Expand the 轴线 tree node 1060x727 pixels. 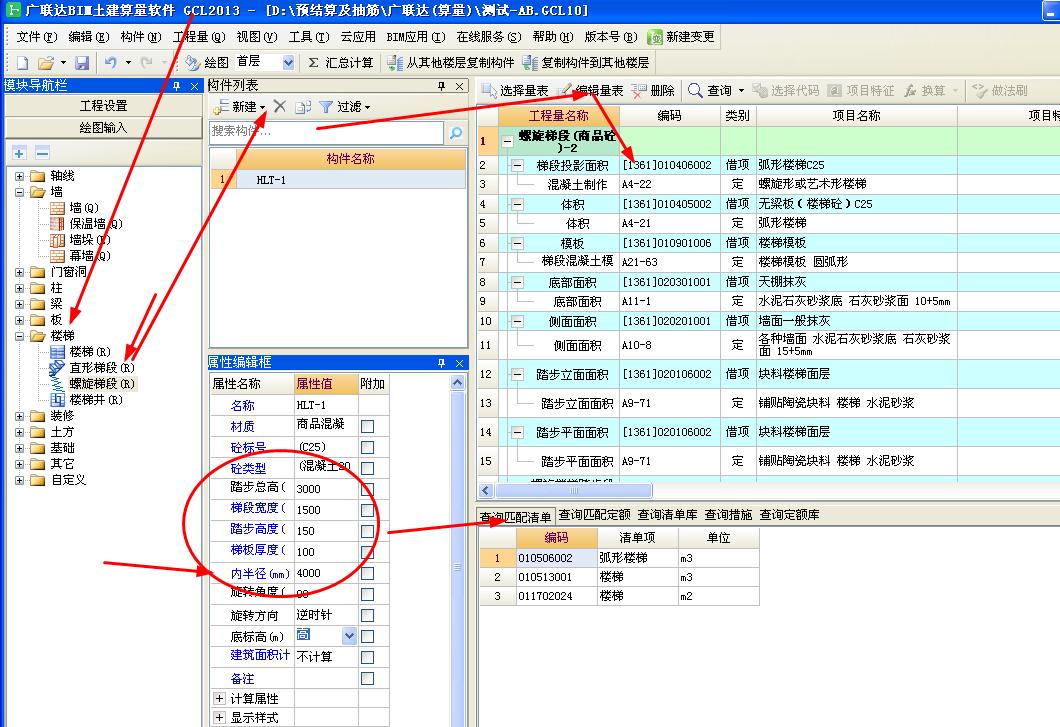19,176
